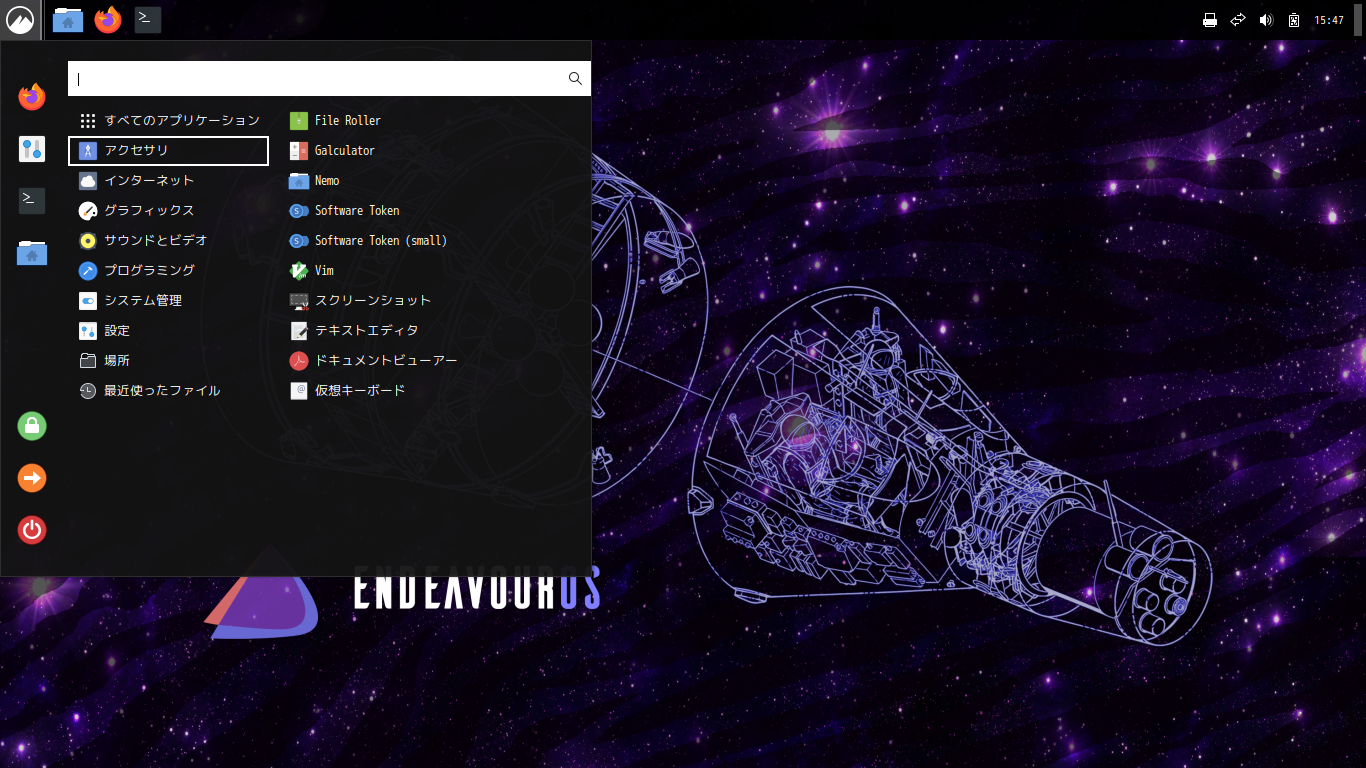Click the magnifier icon in search box
Viewport: 1366px width, 768px height.
click(575, 79)
